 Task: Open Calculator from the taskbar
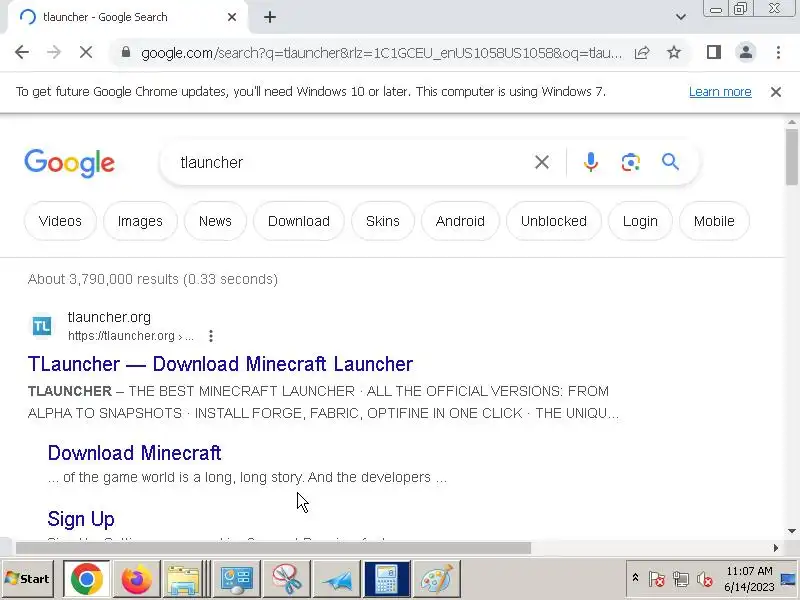387,579
